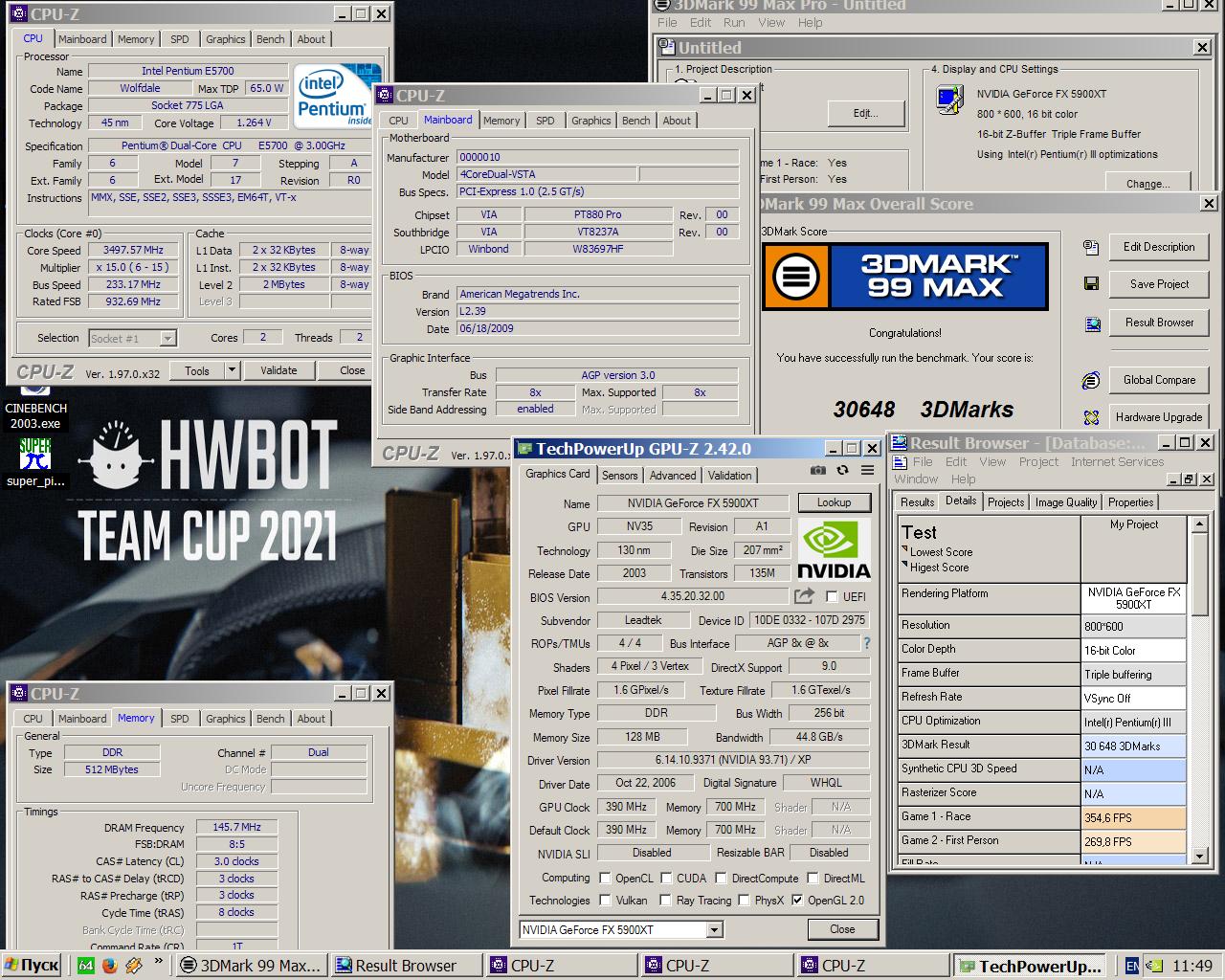Toggle the PhysX checkbox
Screen dimensions: 1225x980
(744, 901)
